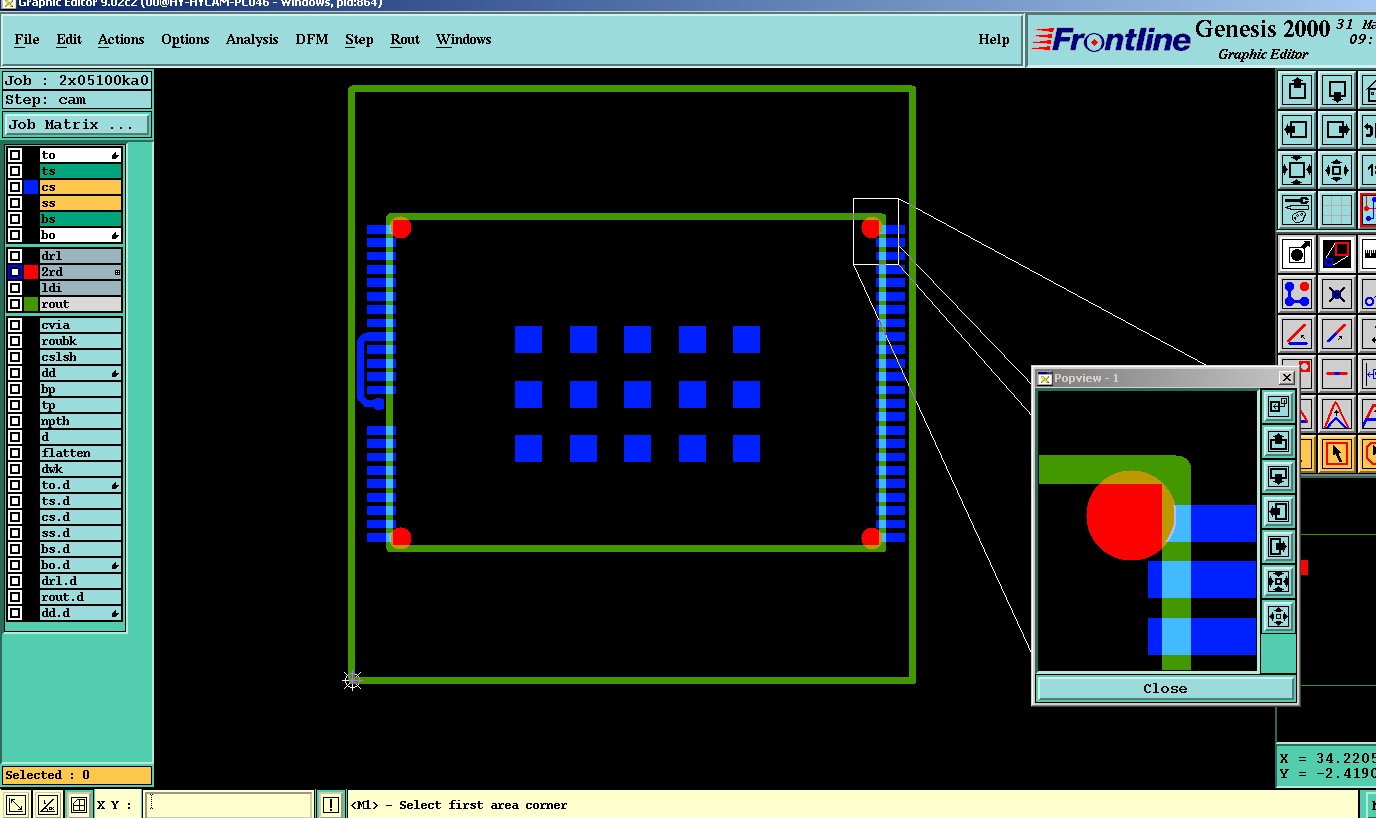Choose the area zoom rectangle tool icon
This screenshot has height=818, width=1376.
(x=1338, y=254)
